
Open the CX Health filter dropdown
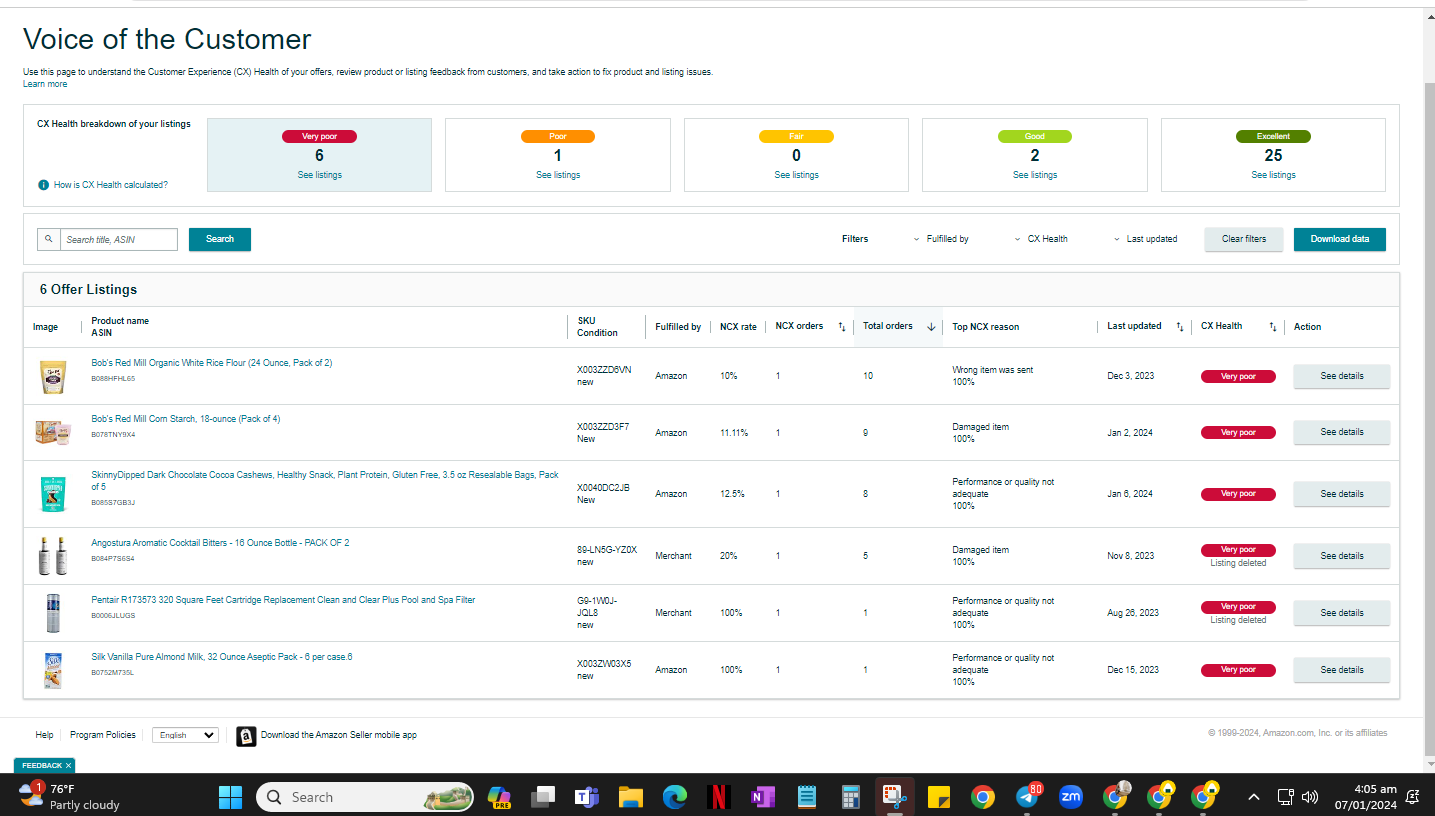1041,239
